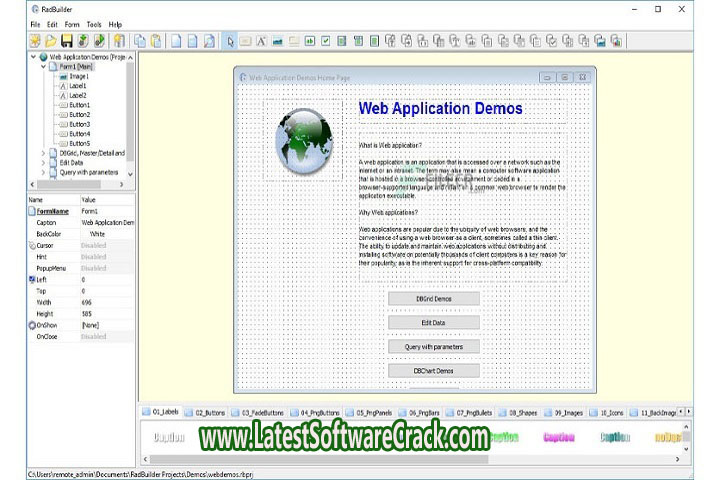Click the project tree scroll down arrow
The width and height of the screenshot is (720, 480).
[x=130, y=174]
